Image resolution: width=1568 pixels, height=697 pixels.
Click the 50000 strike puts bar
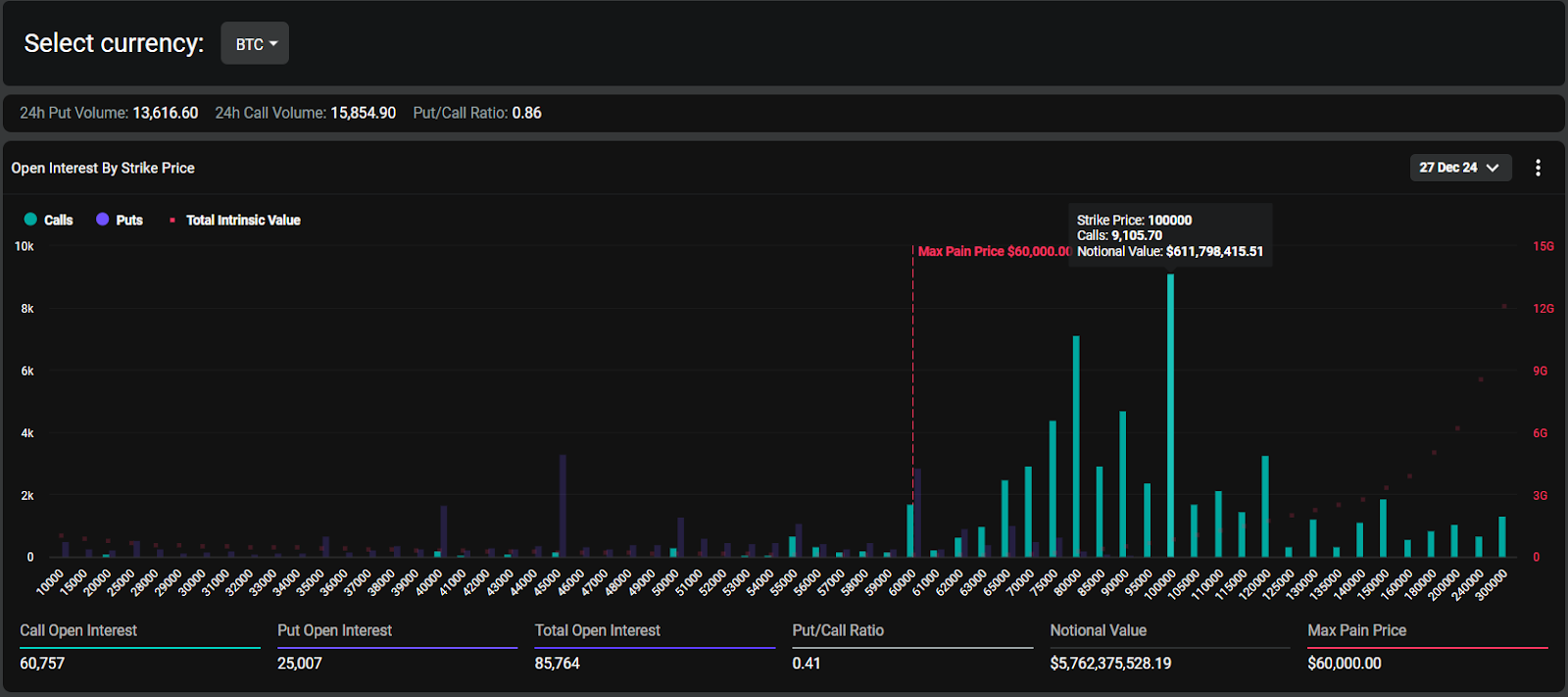(x=680, y=537)
